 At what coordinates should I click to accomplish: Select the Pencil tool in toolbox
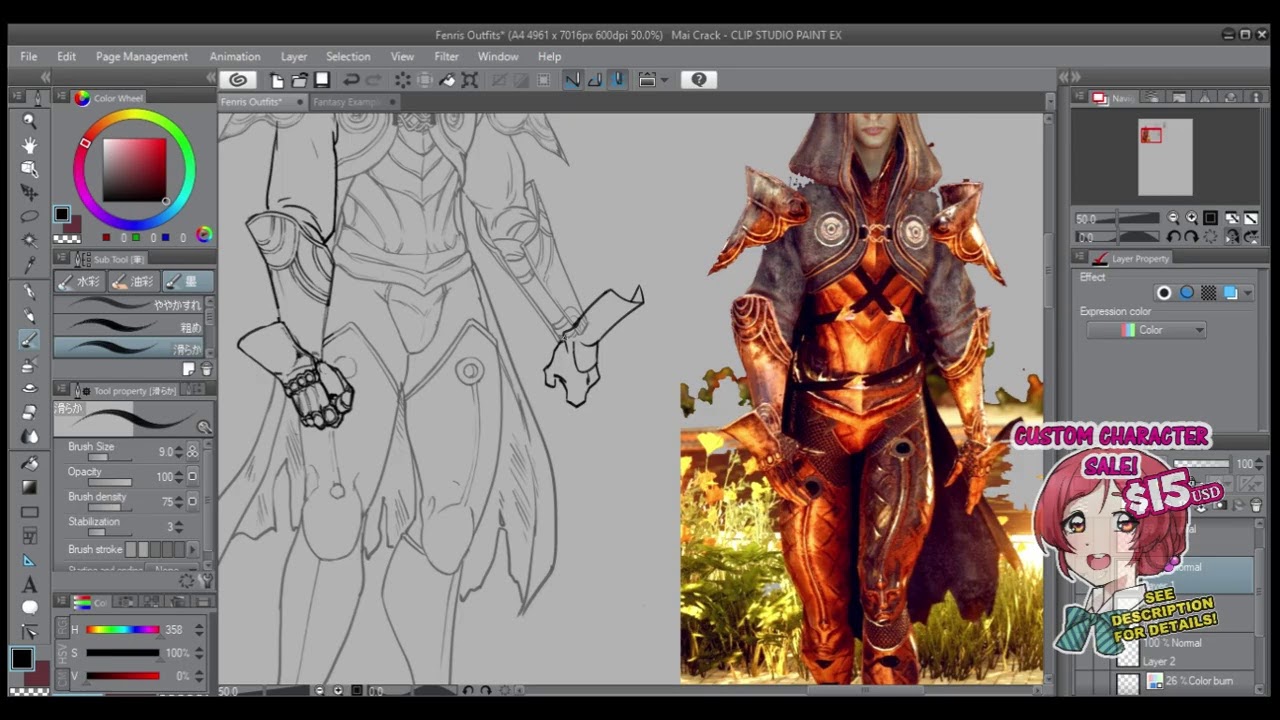pos(30,316)
